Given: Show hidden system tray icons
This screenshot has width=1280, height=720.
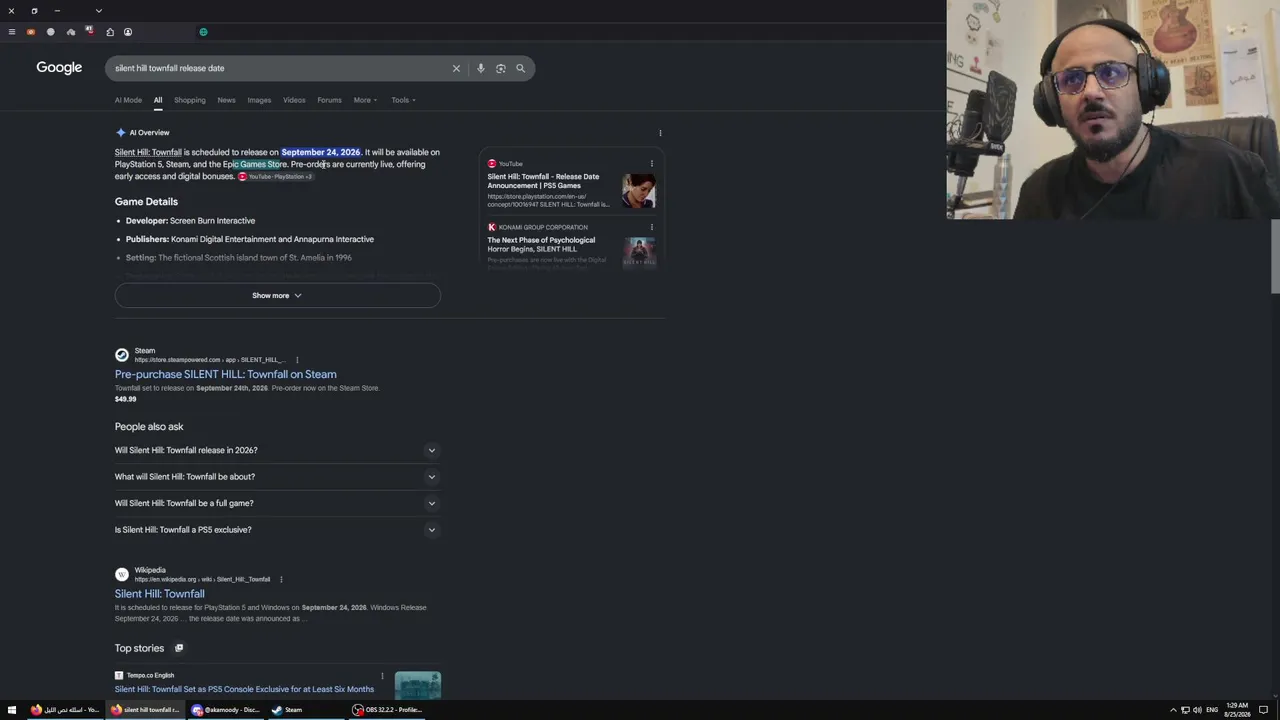Looking at the screenshot, I should (1173, 710).
